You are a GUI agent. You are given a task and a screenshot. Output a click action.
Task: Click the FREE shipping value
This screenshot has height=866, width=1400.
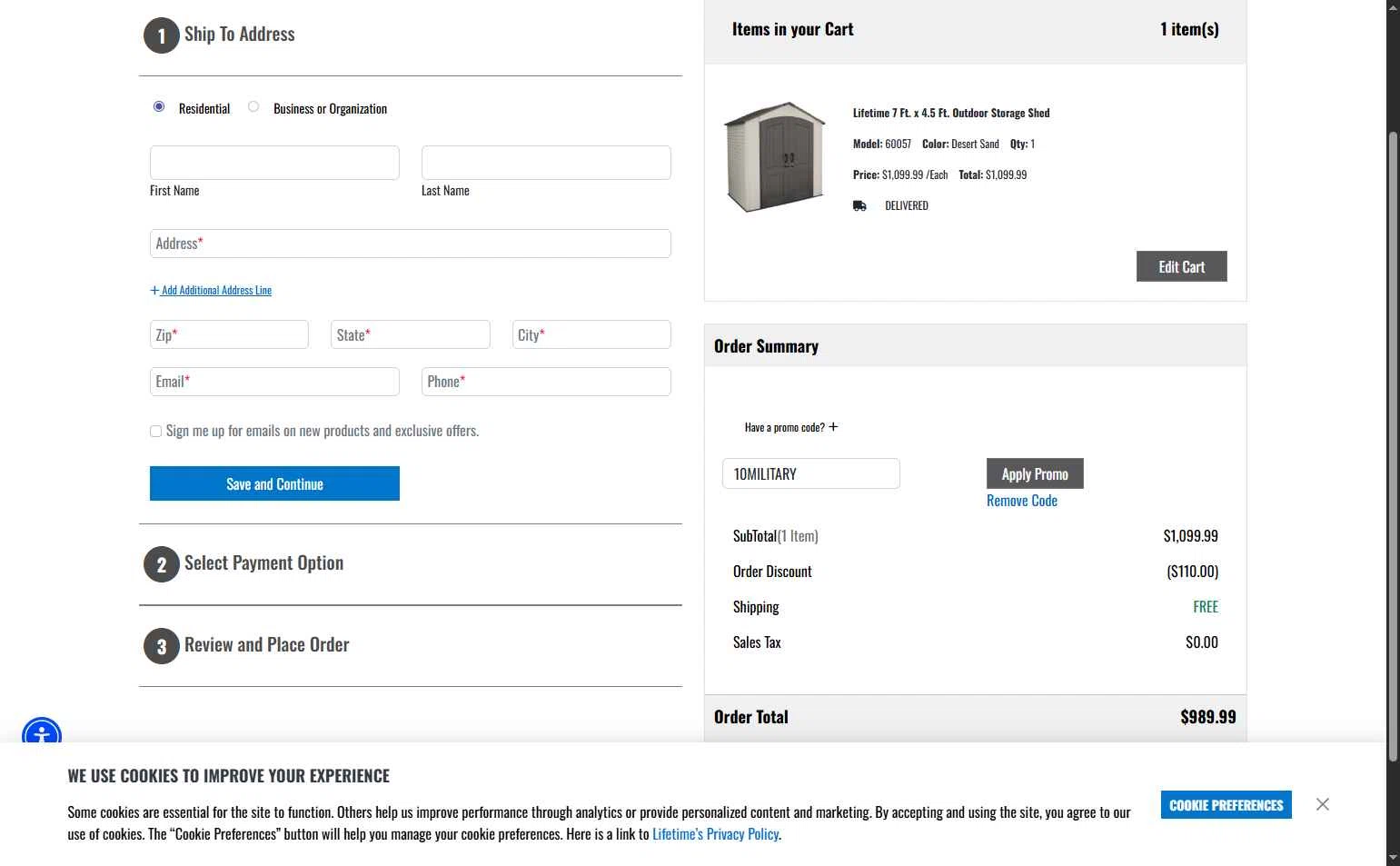coord(1206,607)
